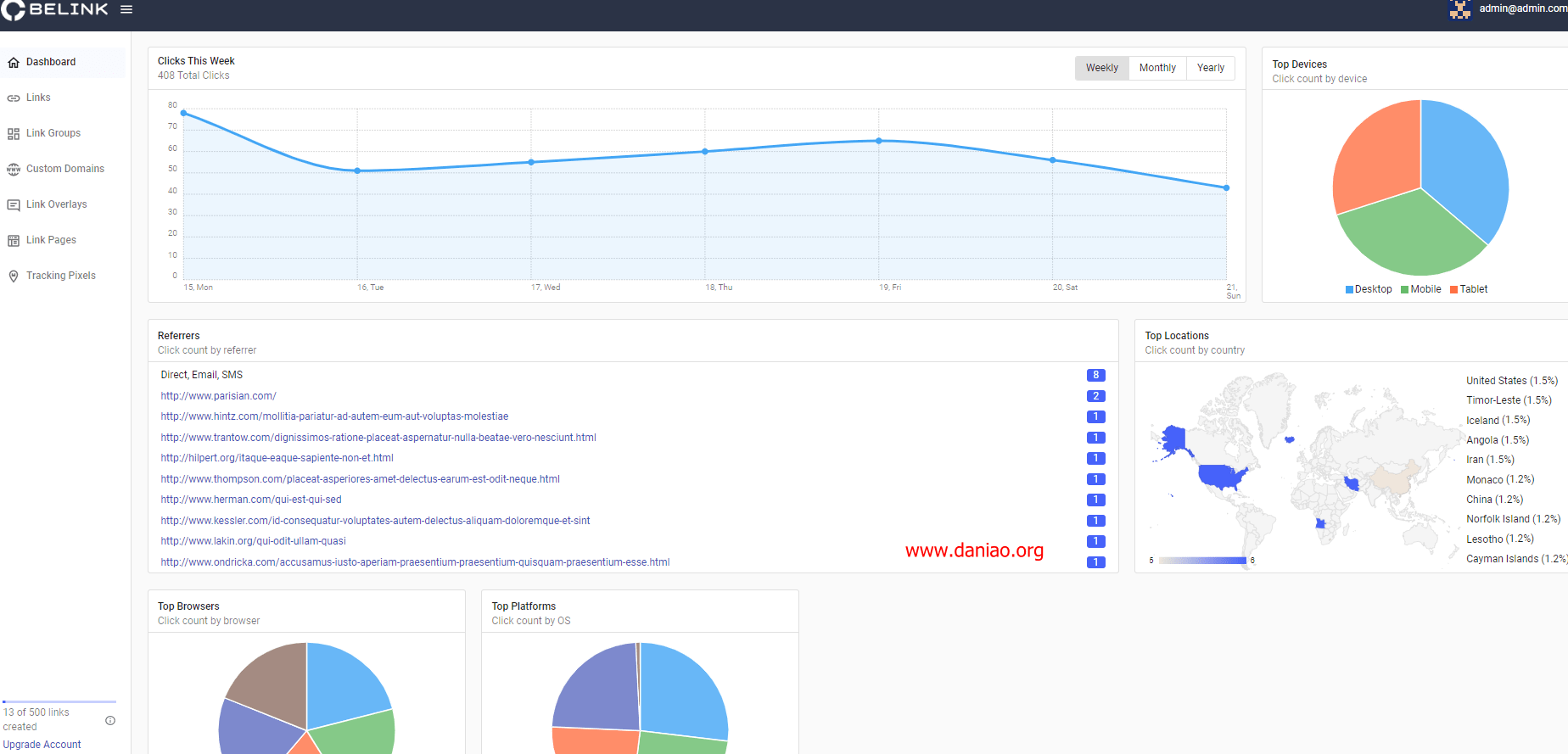1568x754 pixels.
Task: Open the hilpert.org referrer link
Action: pyautogui.click(x=277, y=458)
